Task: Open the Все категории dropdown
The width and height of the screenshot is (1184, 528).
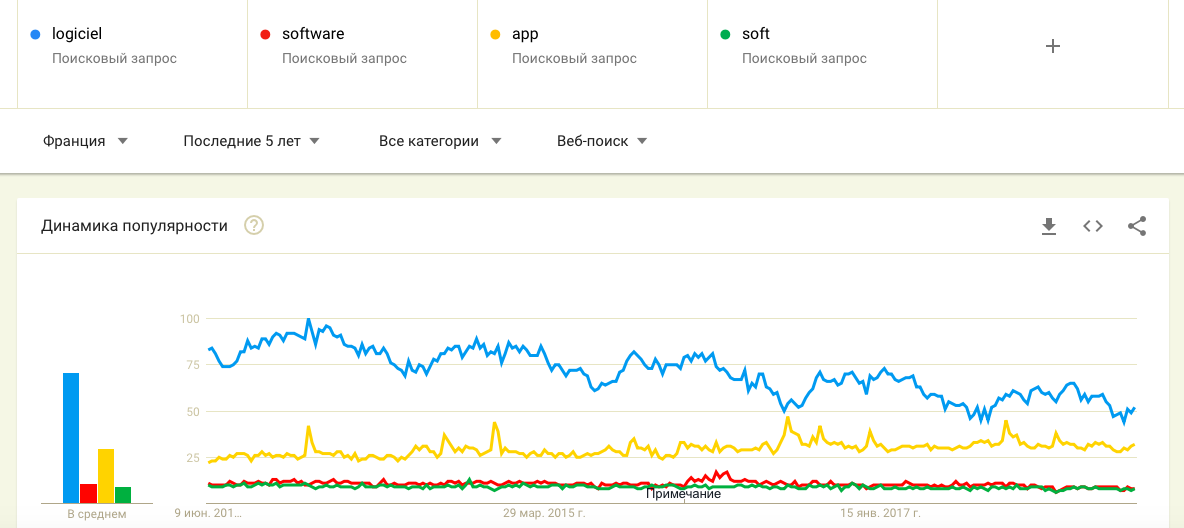Action: click(440, 141)
